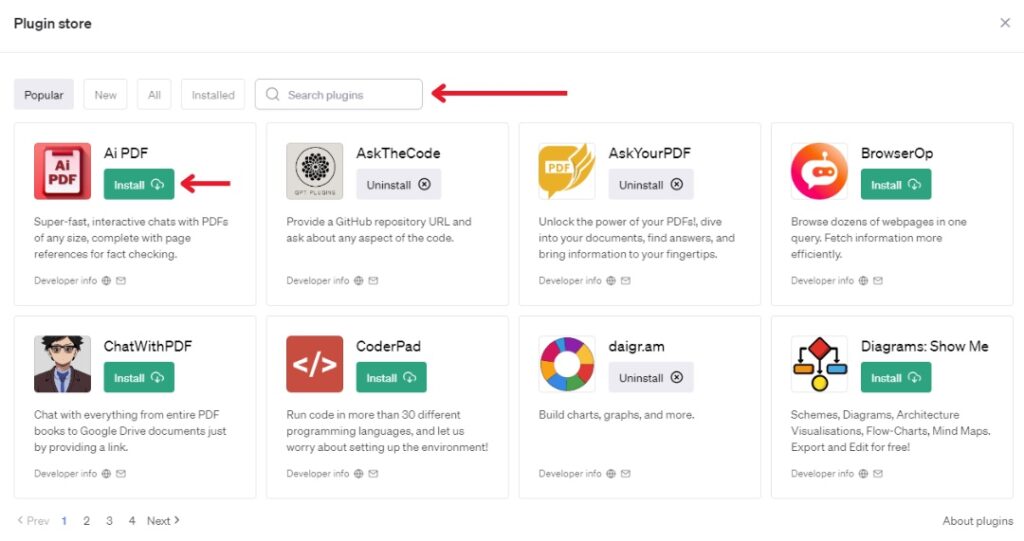Click the Prev page link
1024x541 pixels.
click(x=33, y=521)
